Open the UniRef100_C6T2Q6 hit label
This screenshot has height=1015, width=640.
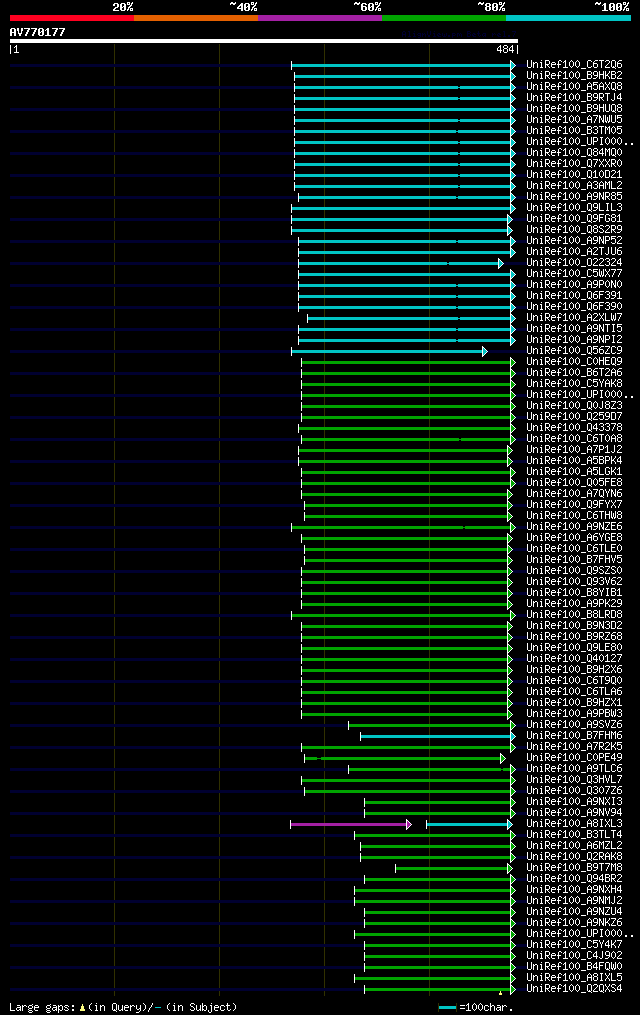coord(574,65)
